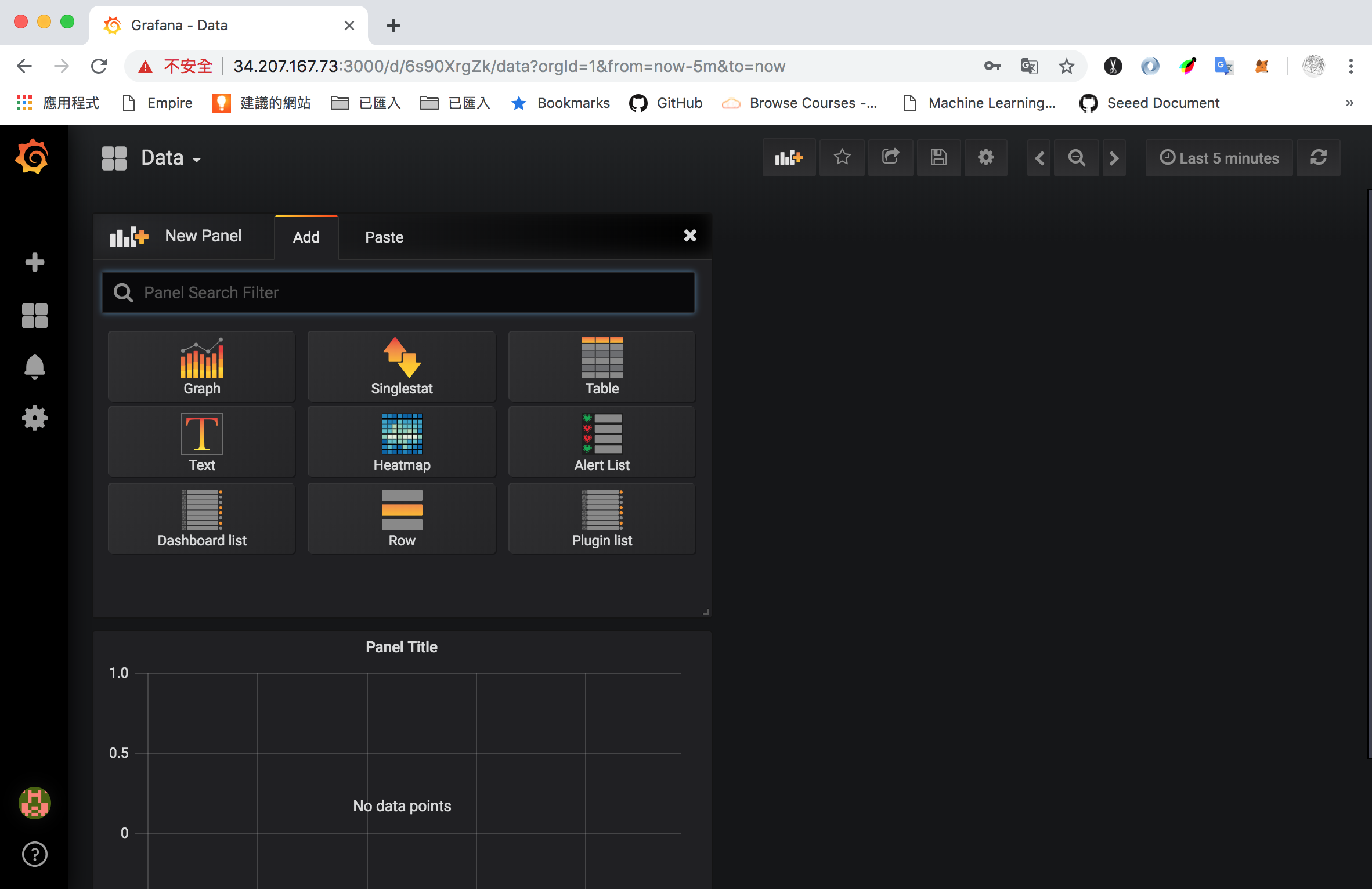Show more bookmarks chevron
This screenshot has width=1372, height=889.
1350,103
